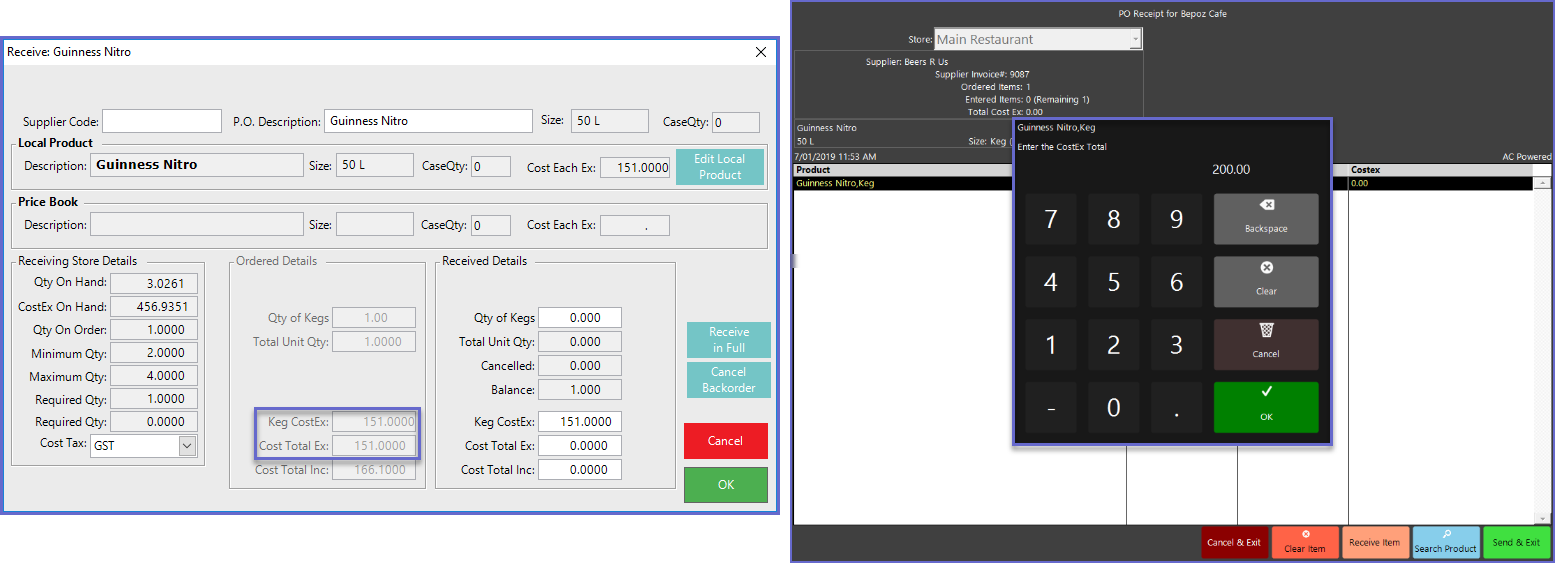Close the Receive: Guinness Nitro dialog
This screenshot has height=563, width=1555.
[761, 52]
